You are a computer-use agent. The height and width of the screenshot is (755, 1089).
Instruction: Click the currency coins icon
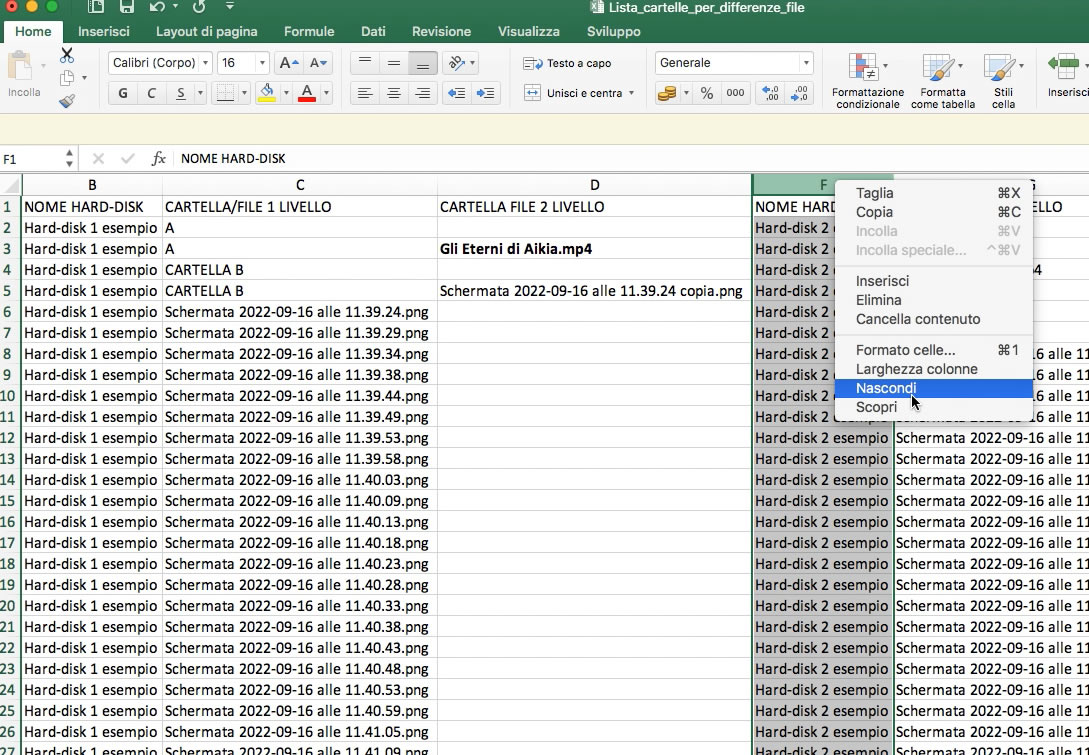coord(667,93)
